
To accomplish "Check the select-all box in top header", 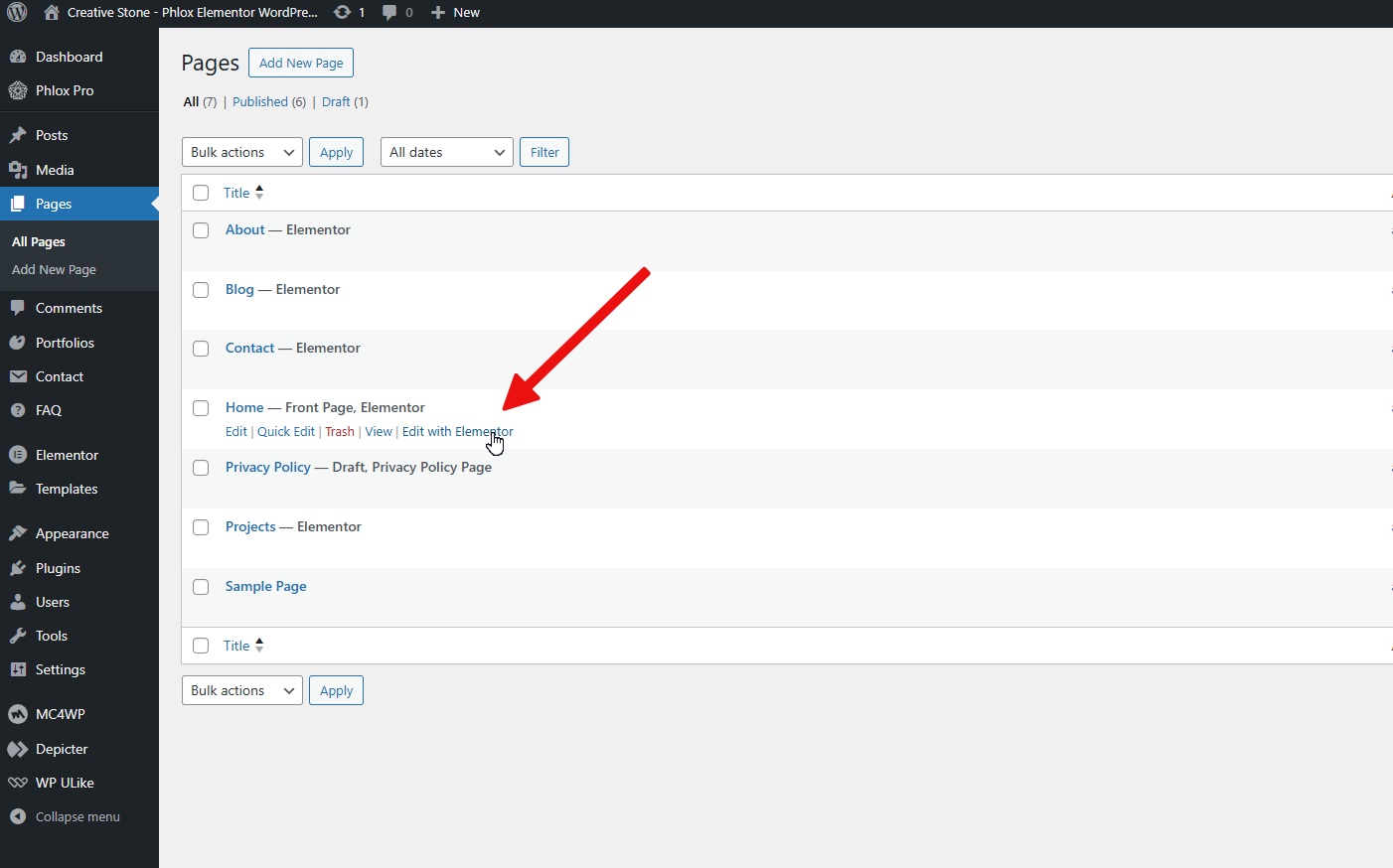I will (201, 193).
